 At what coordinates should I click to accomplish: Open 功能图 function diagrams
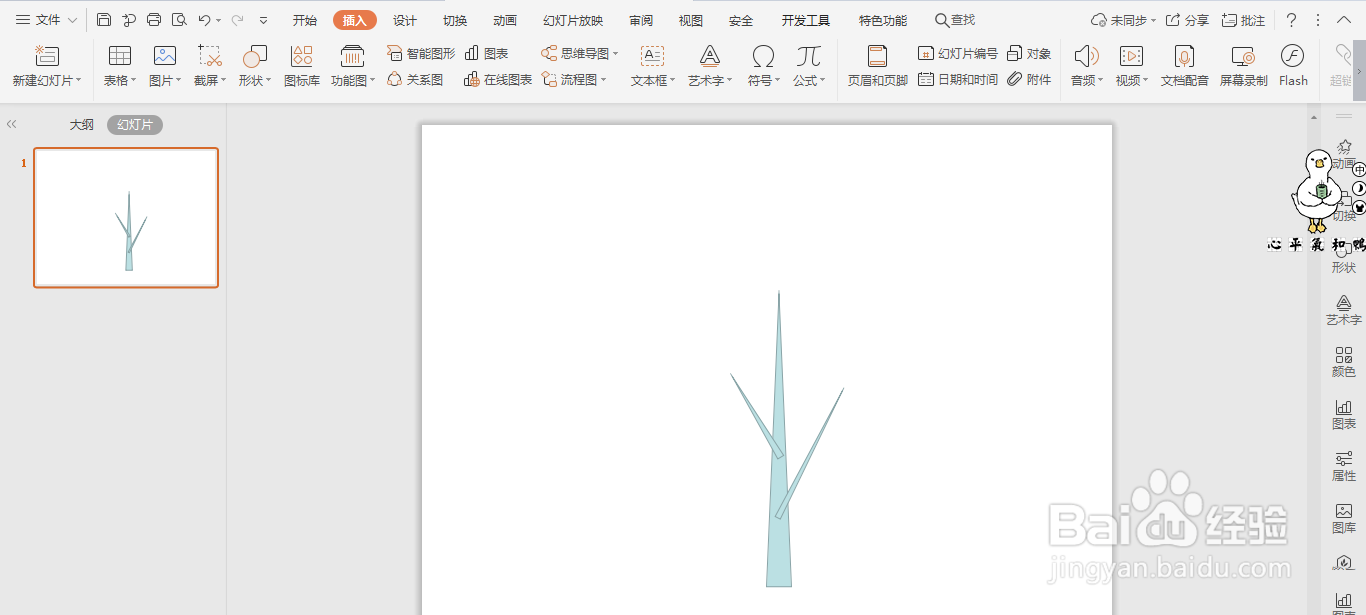pos(352,56)
